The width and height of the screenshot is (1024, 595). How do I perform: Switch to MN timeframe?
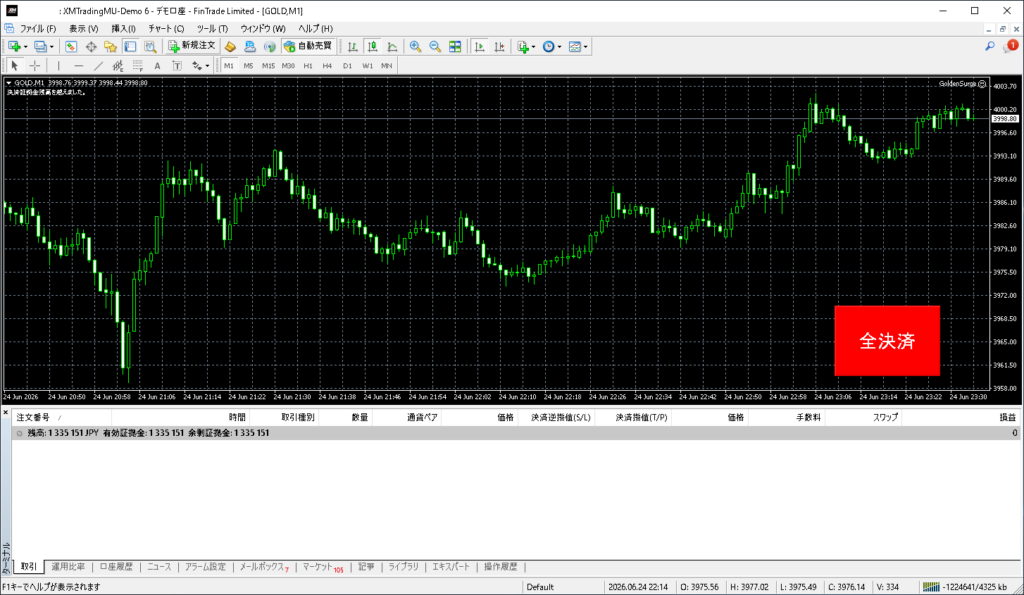pos(387,65)
